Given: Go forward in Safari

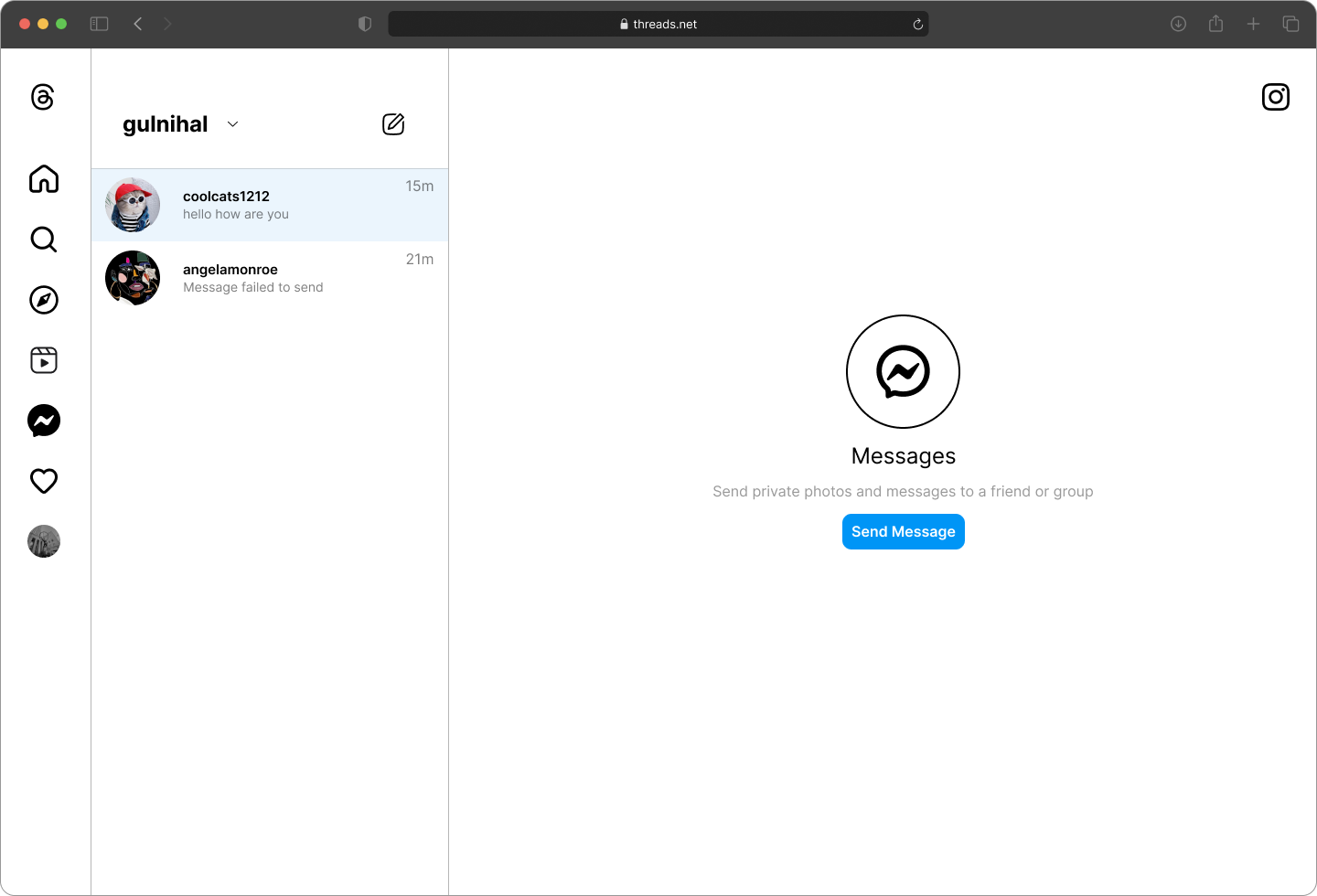Looking at the screenshot, I should pos(167,24).
